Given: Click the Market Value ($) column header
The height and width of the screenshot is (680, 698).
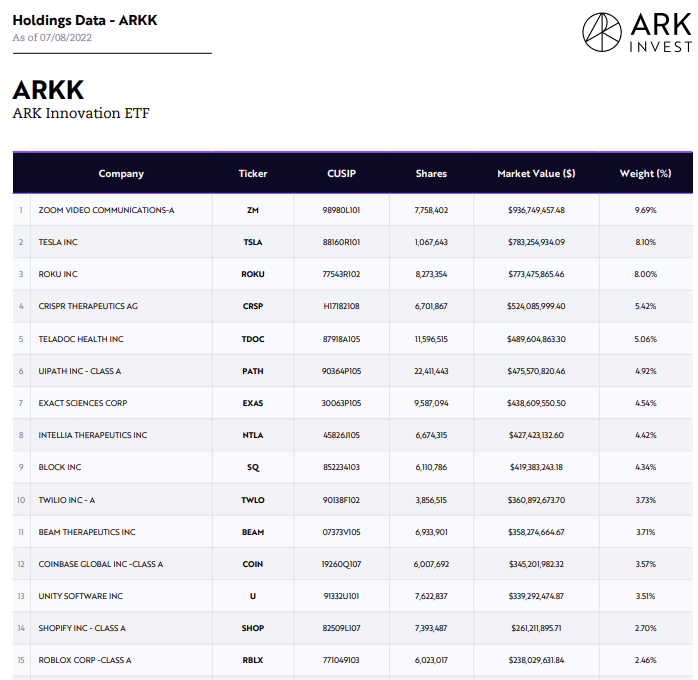Looking at the screenshot, I should [536, 174].
